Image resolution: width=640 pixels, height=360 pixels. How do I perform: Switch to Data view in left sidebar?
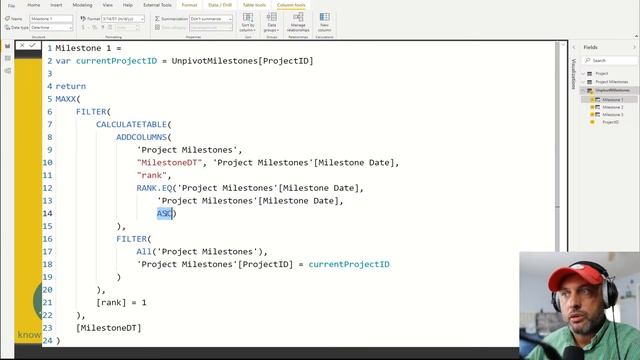[7, 58]
